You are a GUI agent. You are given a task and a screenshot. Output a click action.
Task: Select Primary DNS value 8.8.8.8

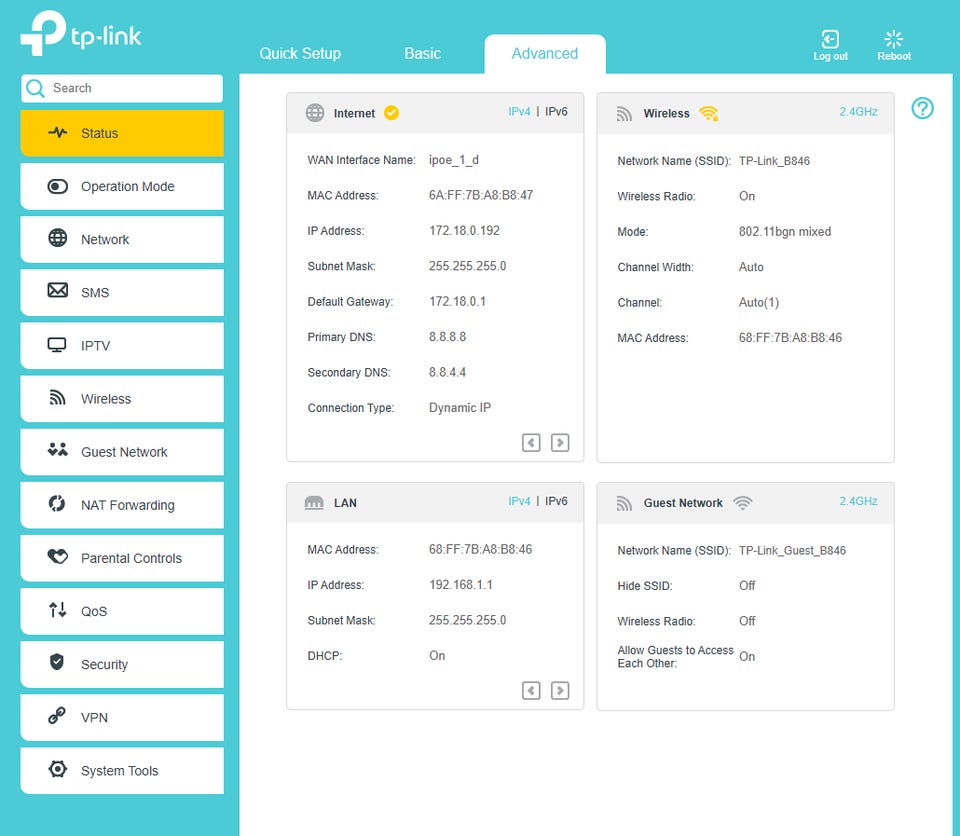point(447,336)
